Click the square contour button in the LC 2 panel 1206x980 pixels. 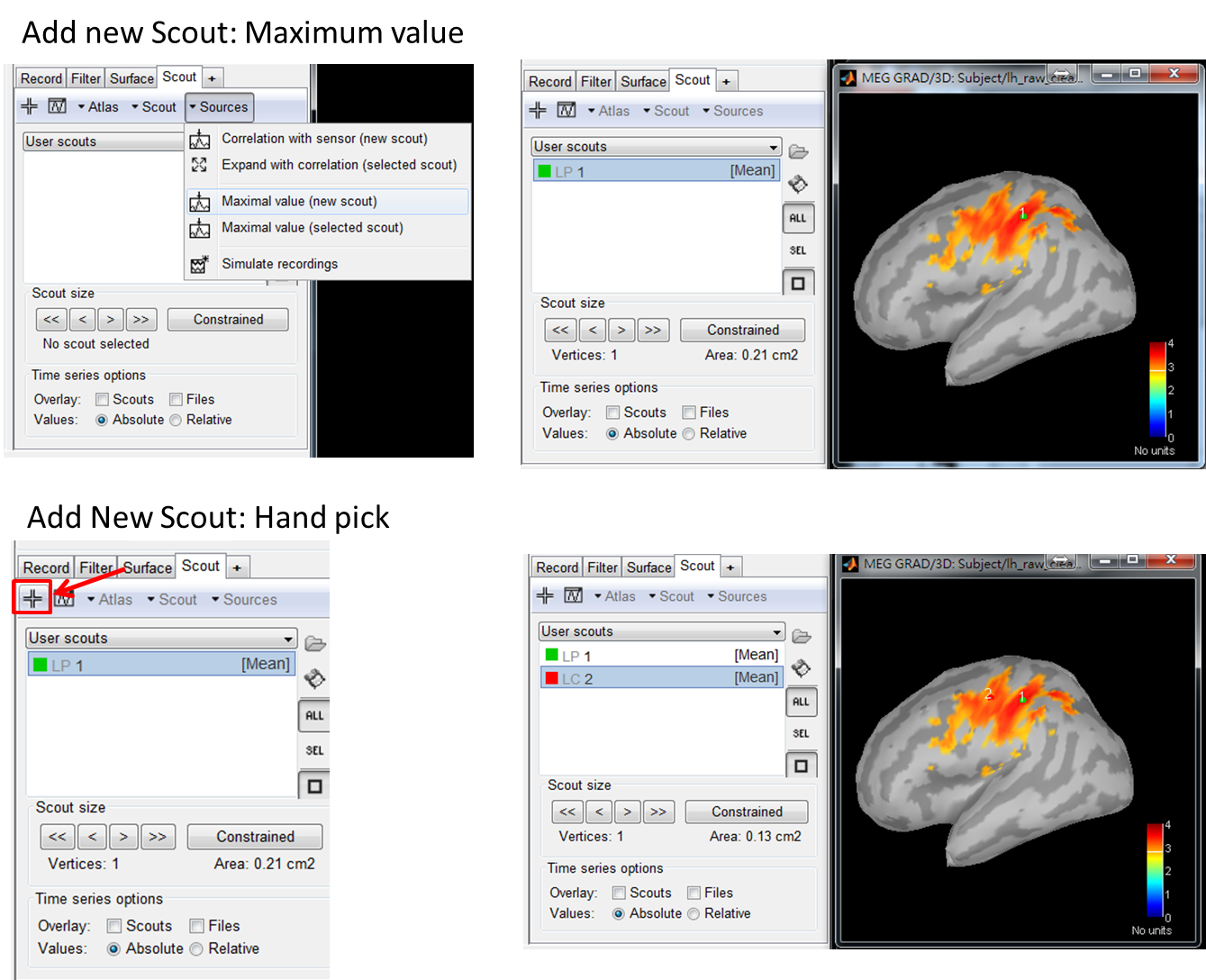[801, 766]
